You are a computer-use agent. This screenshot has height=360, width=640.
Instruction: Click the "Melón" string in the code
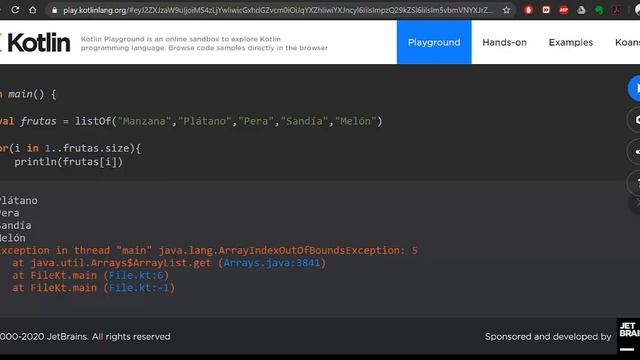click(356, 121)
